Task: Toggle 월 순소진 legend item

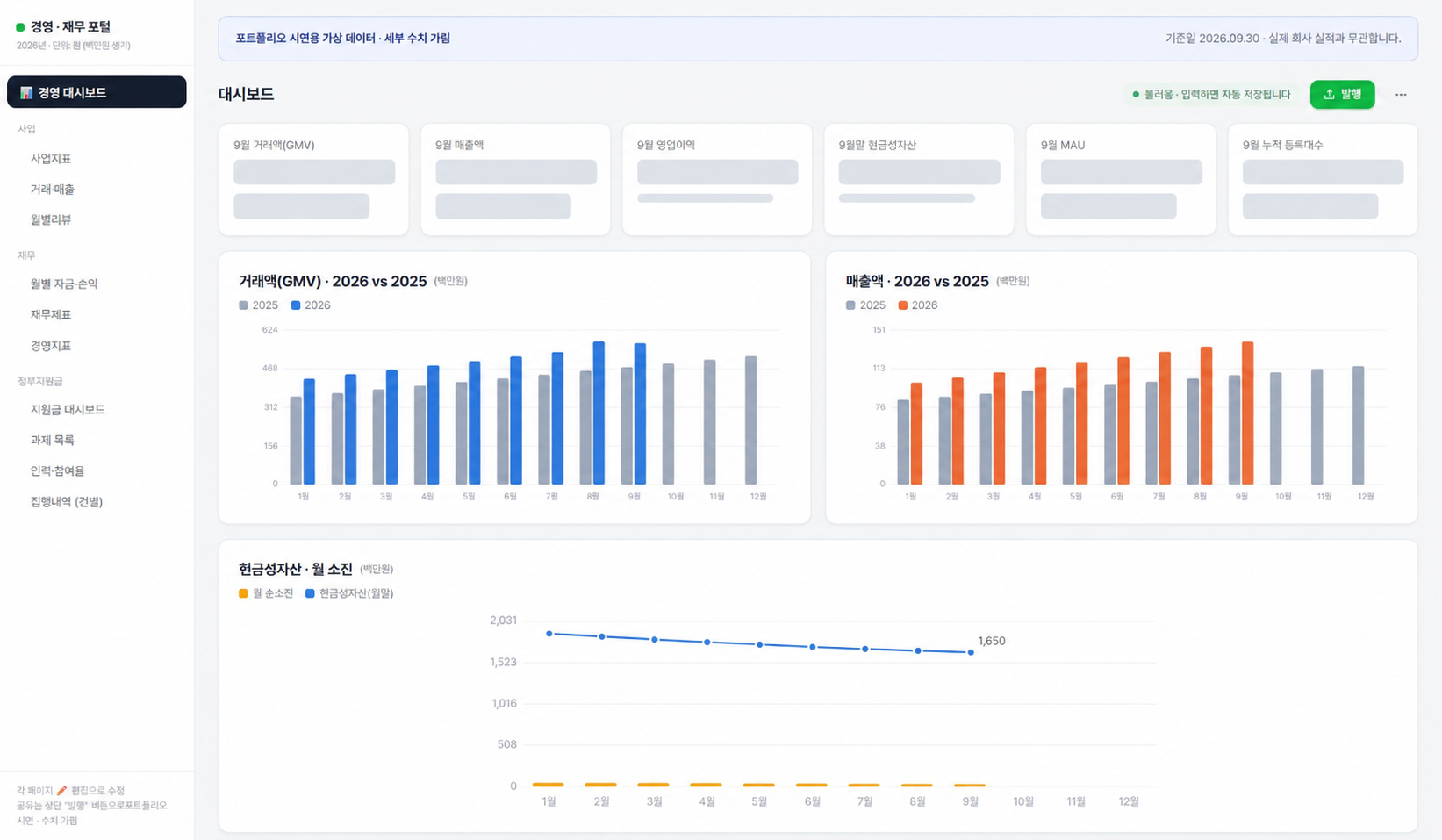Action: pyautogui.click(x=266, y=593)
